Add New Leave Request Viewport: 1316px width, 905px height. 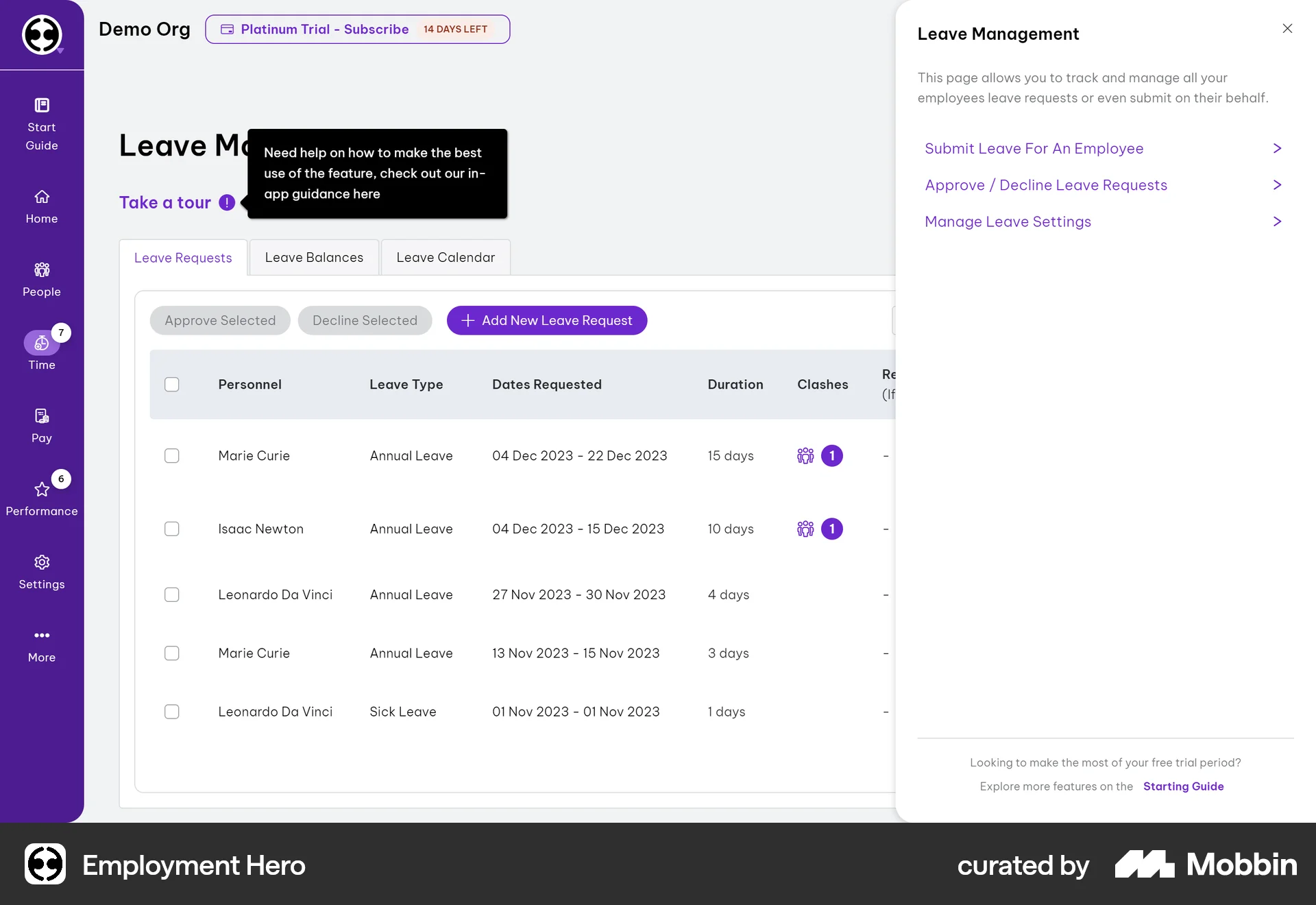[546, 320]
